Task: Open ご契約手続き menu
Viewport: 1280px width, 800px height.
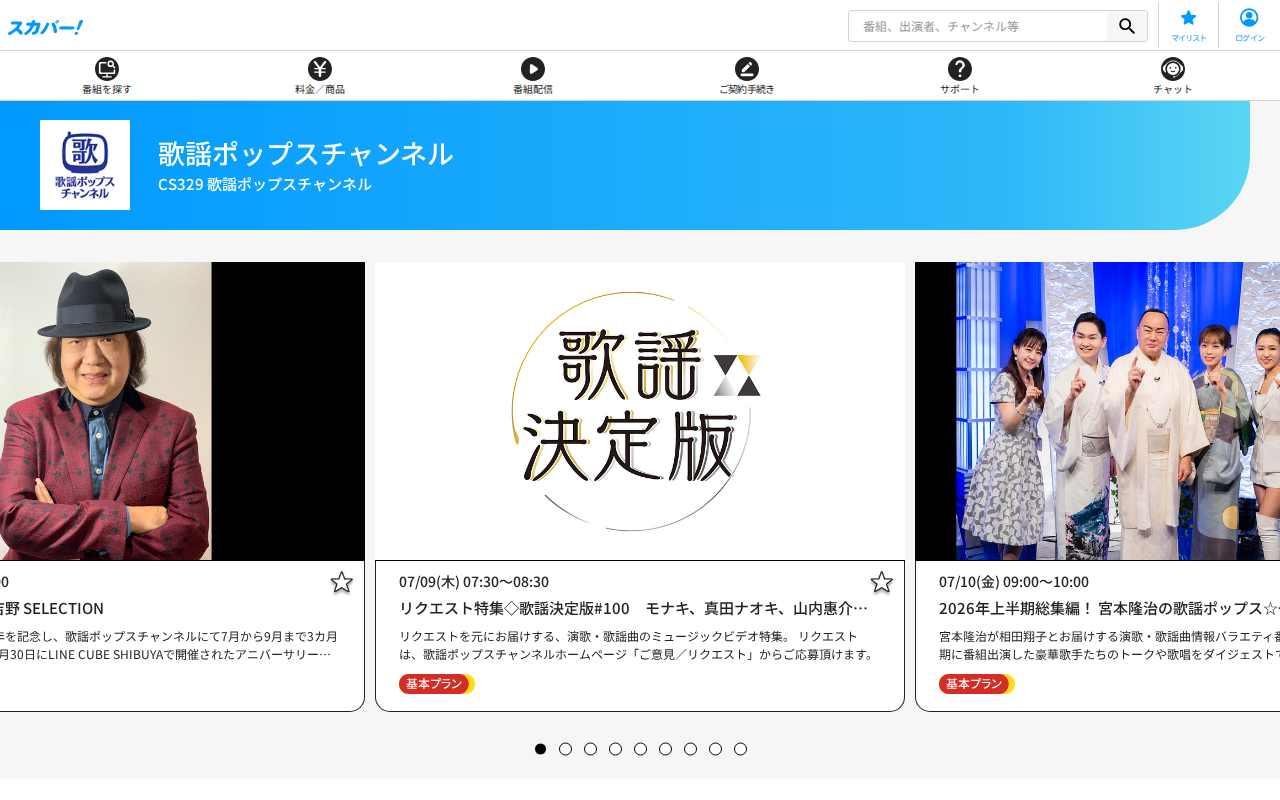Action: click(747, 76)
